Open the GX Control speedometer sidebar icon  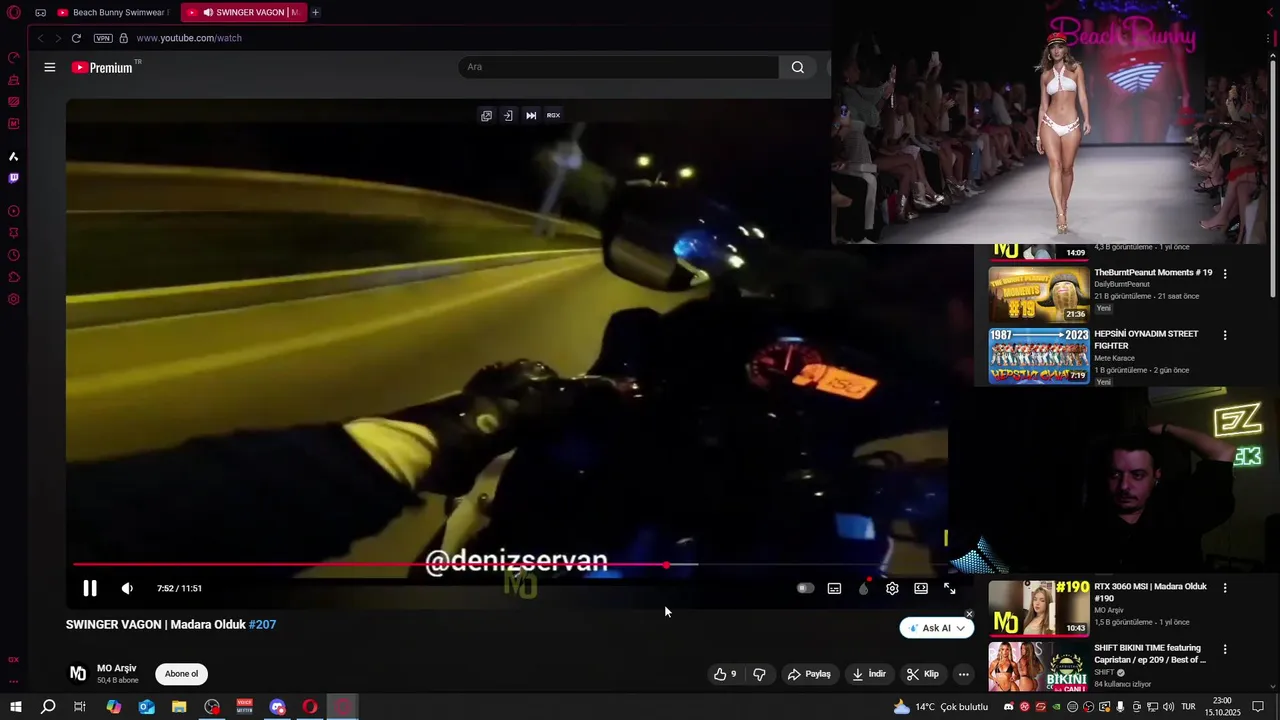click(x=14, y=58)
